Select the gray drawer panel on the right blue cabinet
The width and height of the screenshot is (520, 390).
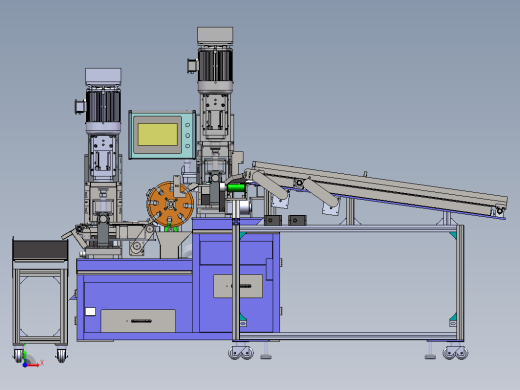(x=238, y=286)
